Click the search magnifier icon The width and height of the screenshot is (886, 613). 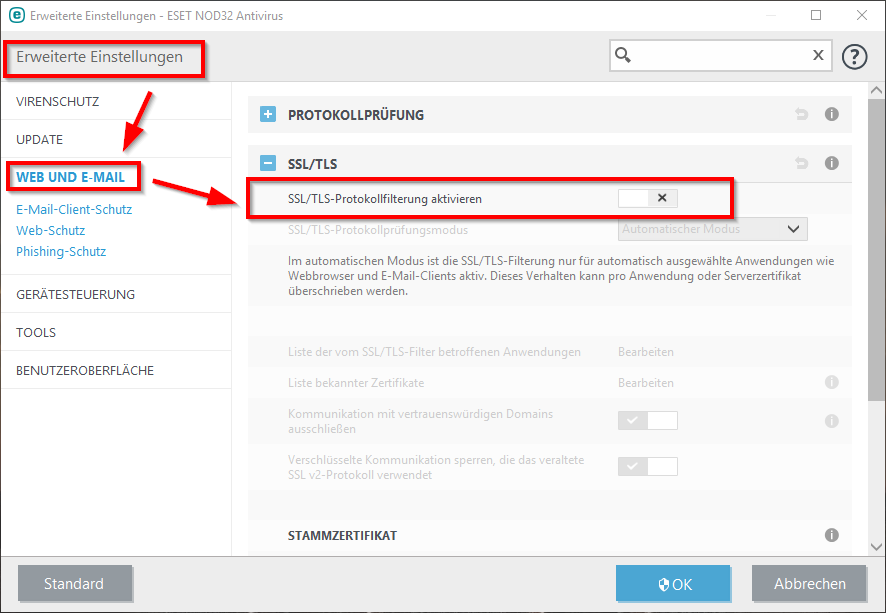pyautogui.click(x=623, y=55)
